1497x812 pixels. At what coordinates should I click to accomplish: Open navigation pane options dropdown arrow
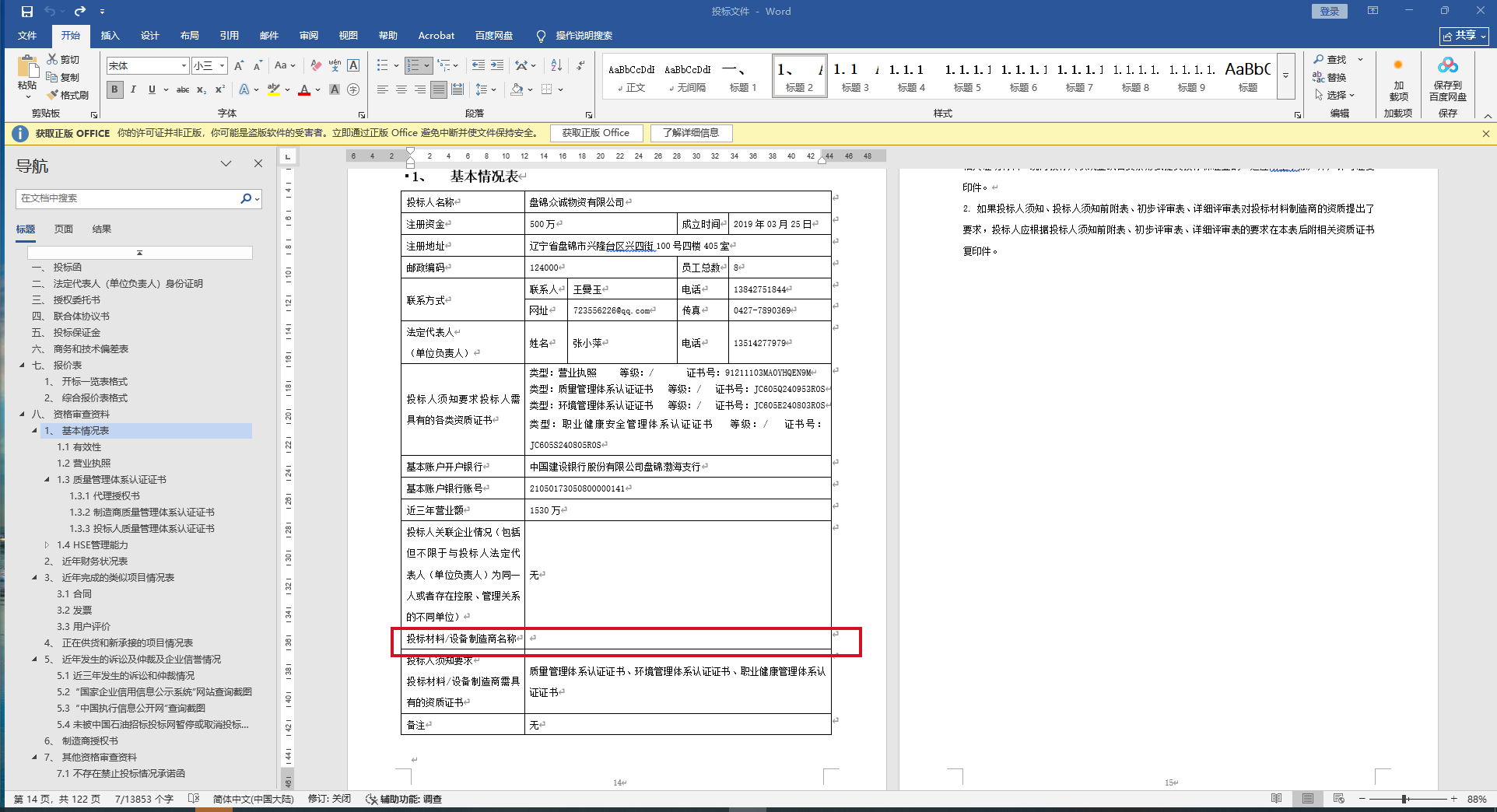click(x=226, y=163)
